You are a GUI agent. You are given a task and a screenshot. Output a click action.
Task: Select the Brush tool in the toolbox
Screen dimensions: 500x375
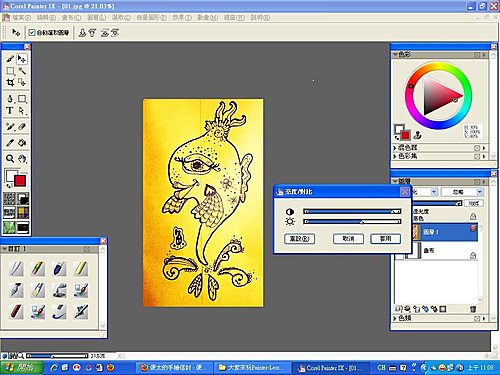click(x=10, y=59)
